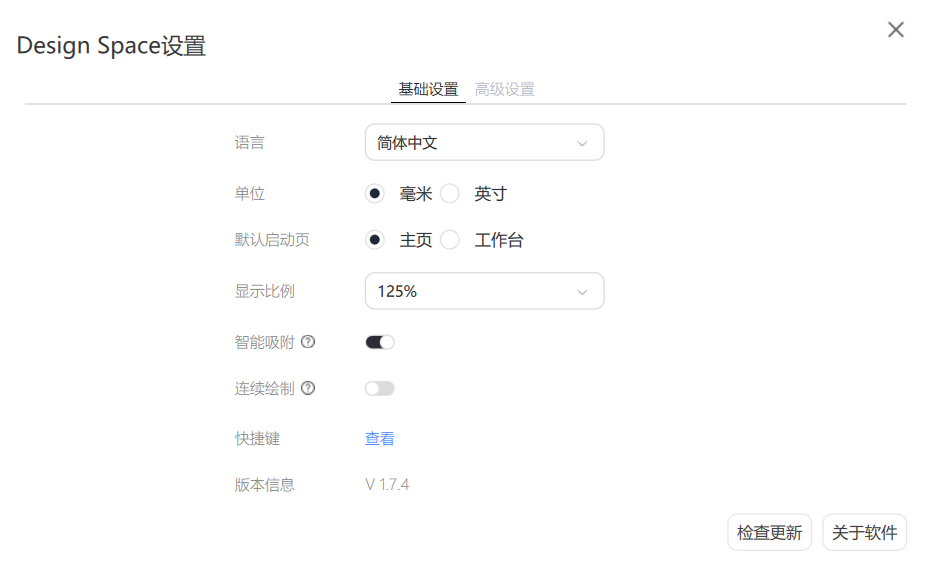
Task: Choose 主页 as default startup page
Action: point(375,240)
